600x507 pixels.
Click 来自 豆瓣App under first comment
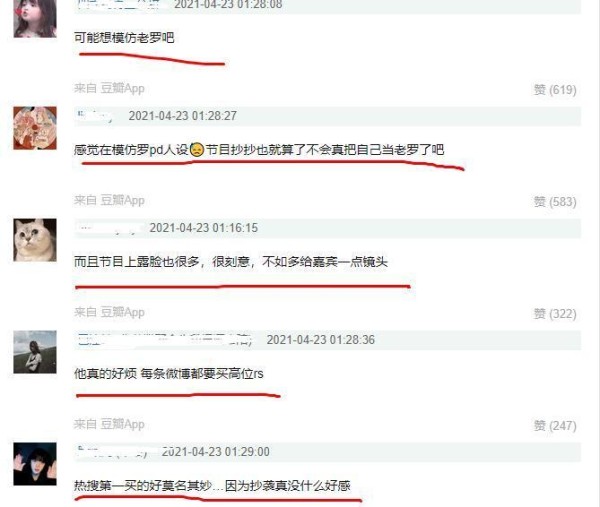coord(109,88)
